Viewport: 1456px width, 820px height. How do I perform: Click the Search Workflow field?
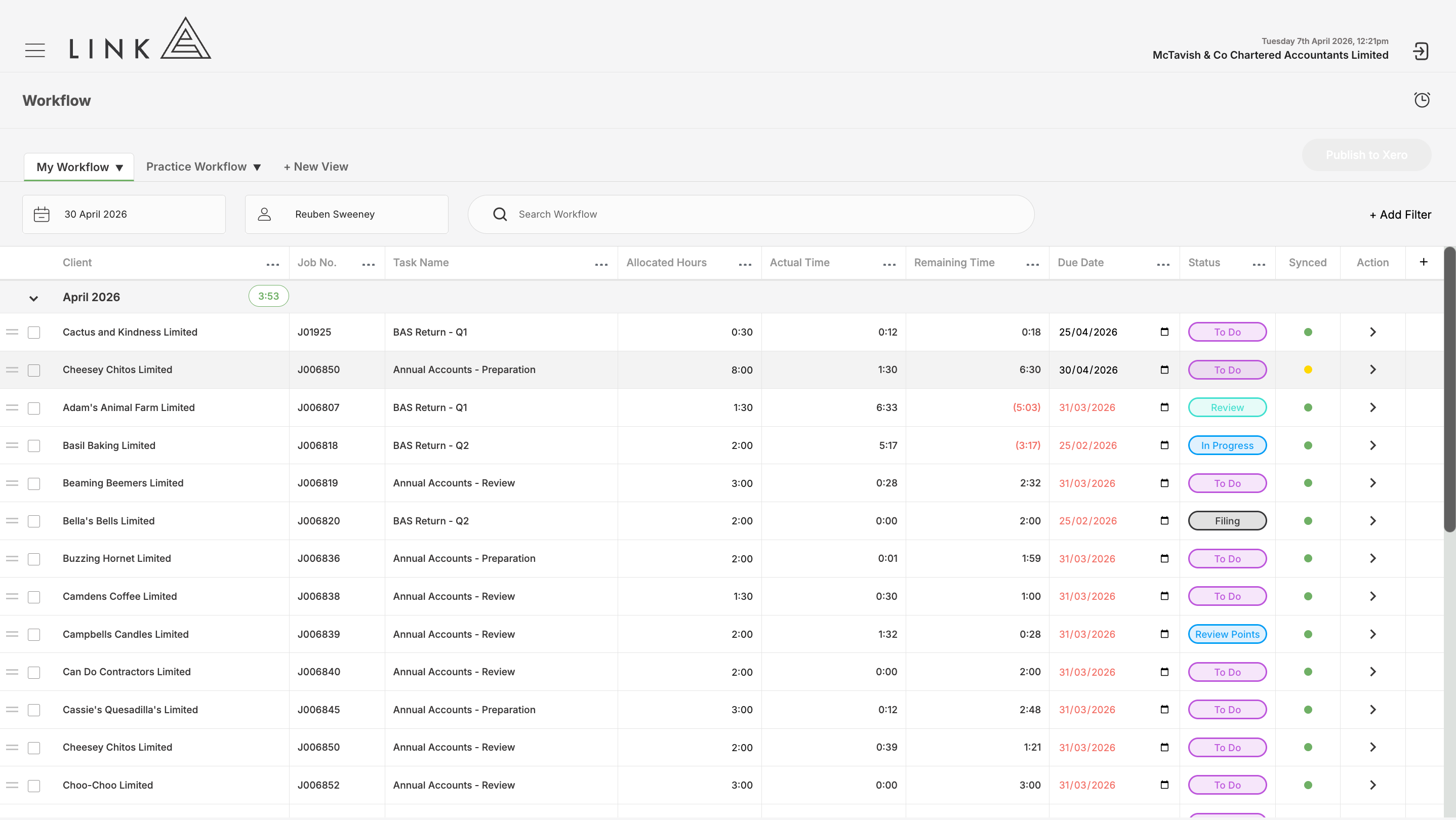pyautogui.click(x=751, y=214)
